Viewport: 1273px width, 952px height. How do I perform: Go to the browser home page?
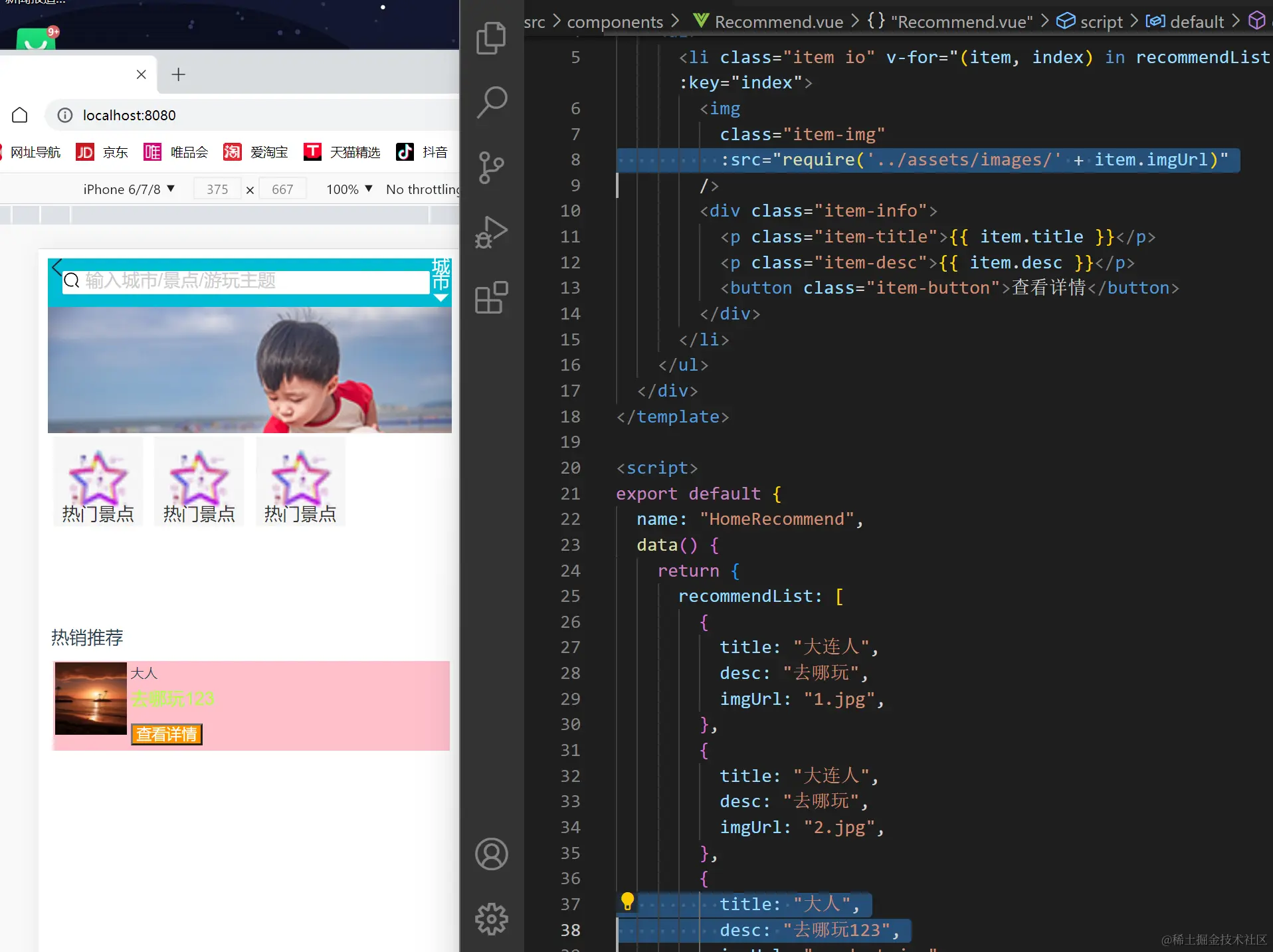[20, 115]
